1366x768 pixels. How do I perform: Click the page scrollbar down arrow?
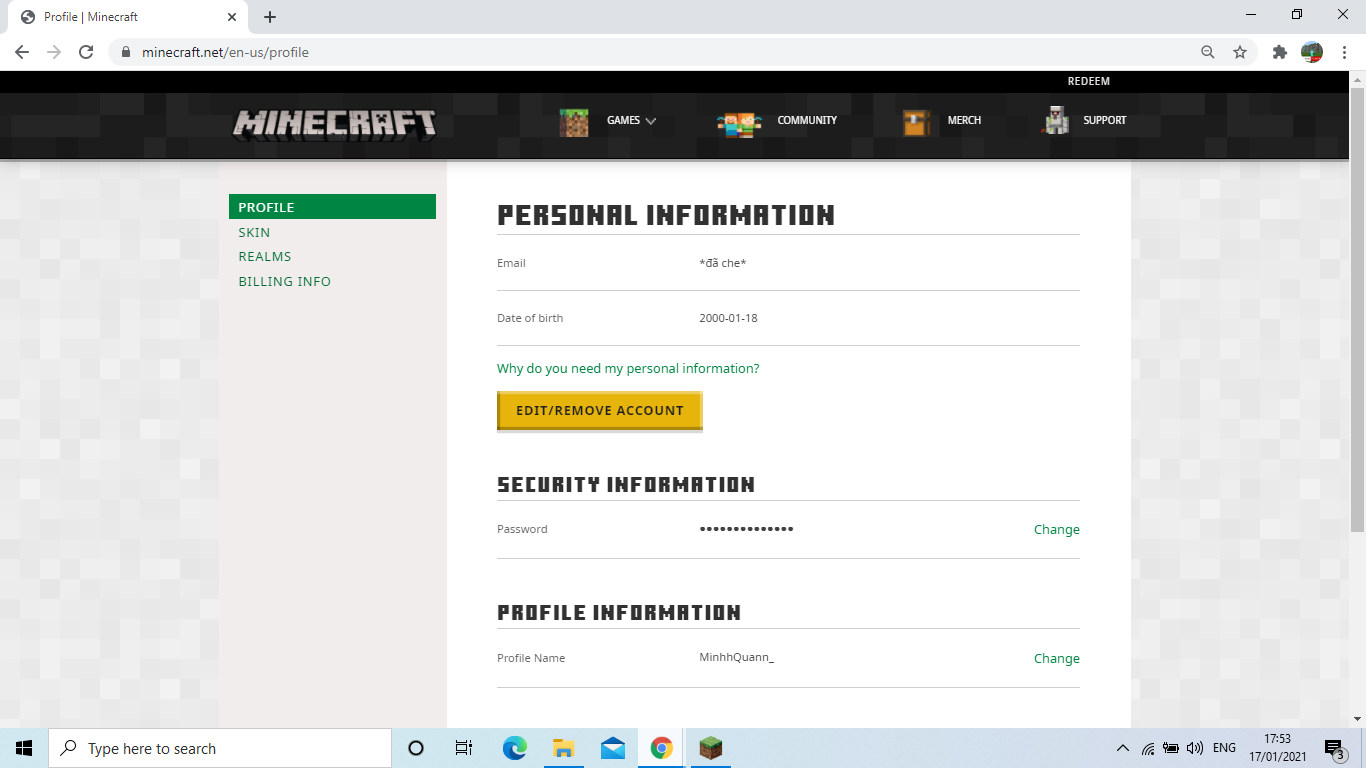pyautogui.click(x=1357, y=719)
